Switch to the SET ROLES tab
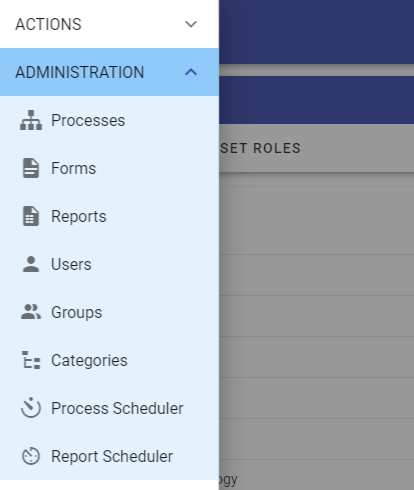The height and width of the screenshot is (490, 414). [x=261, y=148]
